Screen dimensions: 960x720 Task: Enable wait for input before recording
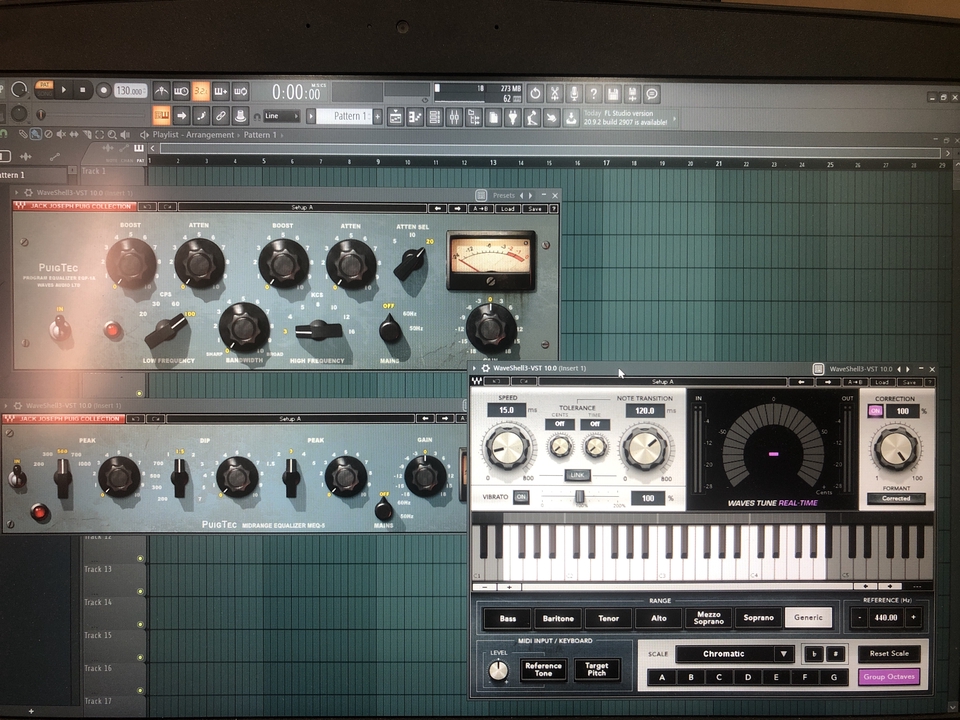(181, 91)
